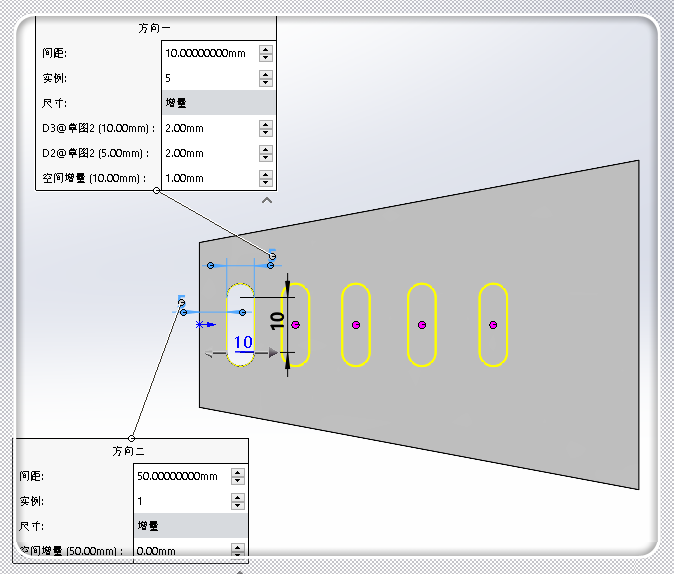Click the D3@草图2 (10.00mm) label
The image size is (674, 574).
[x=98, y=128]
